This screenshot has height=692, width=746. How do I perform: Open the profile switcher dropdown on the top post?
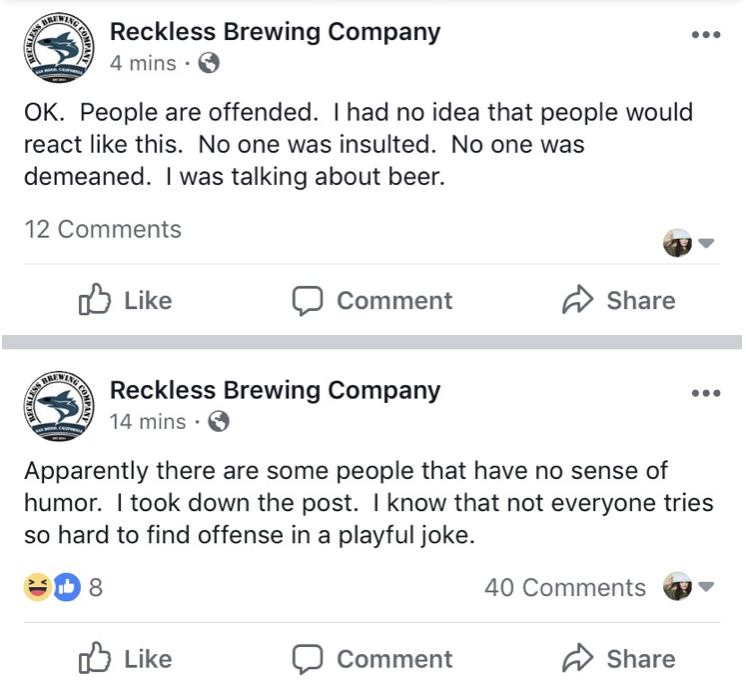point(689,243)
